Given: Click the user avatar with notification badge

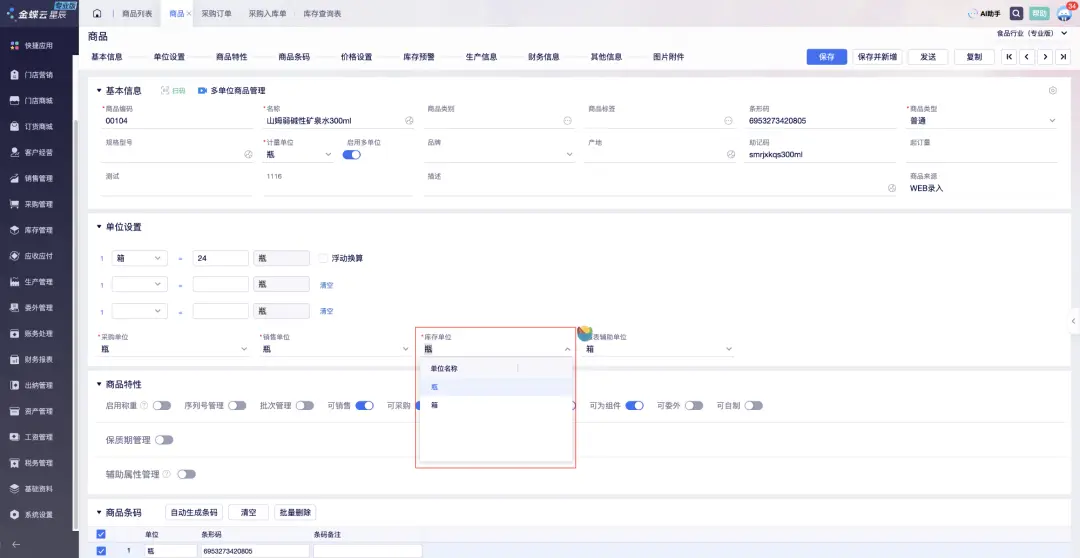Looking at the screenshot, I should pos(1063,14).
